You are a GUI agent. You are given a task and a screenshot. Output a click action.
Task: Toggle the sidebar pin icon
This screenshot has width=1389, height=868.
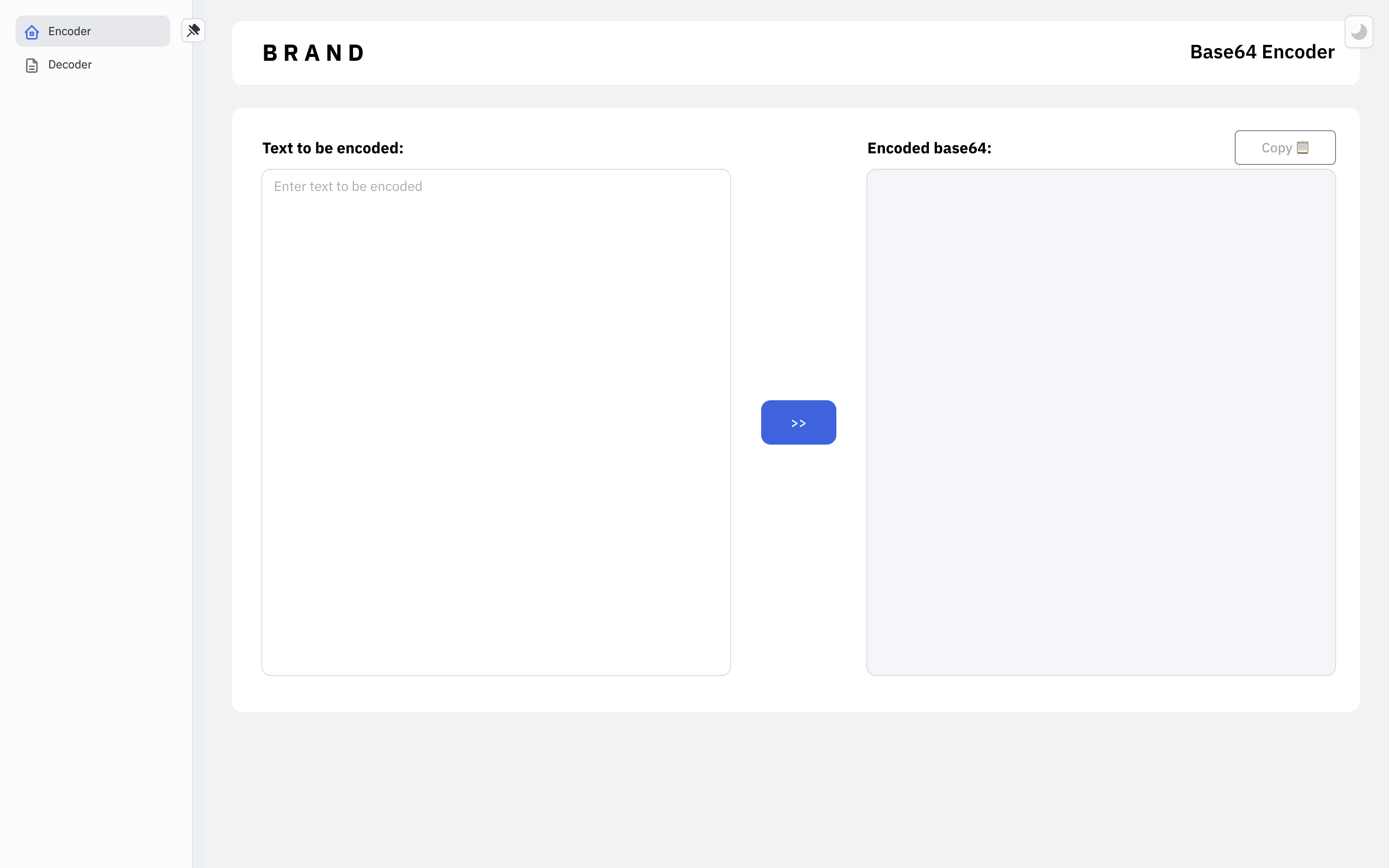click(193, 30)
